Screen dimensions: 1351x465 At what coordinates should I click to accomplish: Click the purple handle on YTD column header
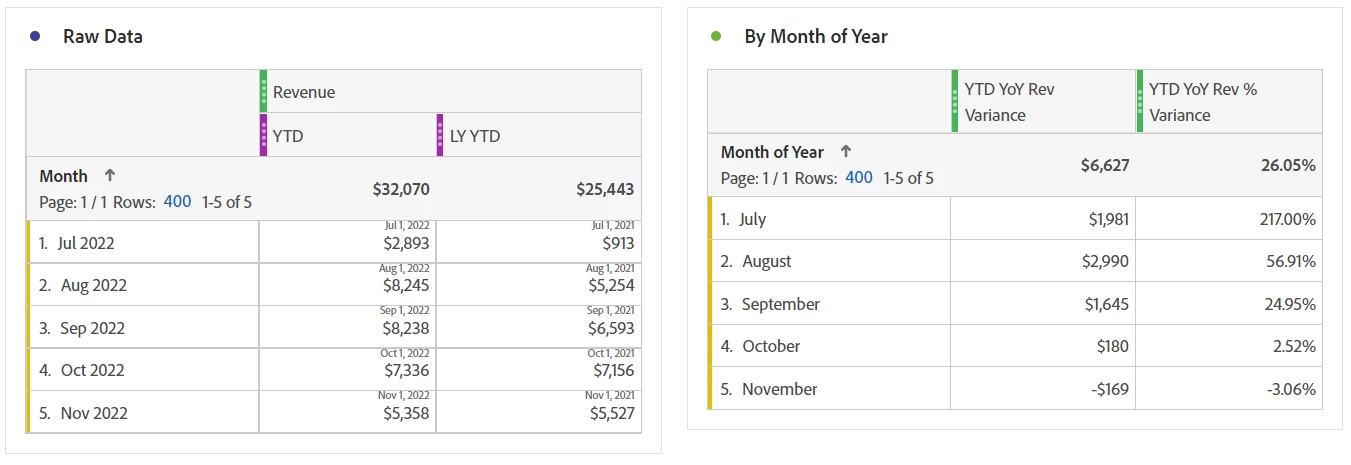coord(263,135)
